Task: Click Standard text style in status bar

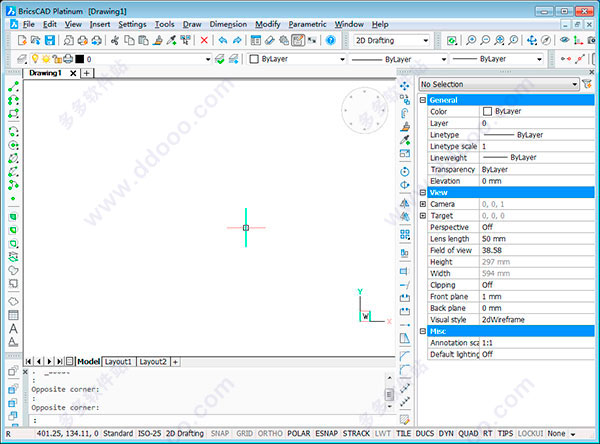Action: (118, 433)
